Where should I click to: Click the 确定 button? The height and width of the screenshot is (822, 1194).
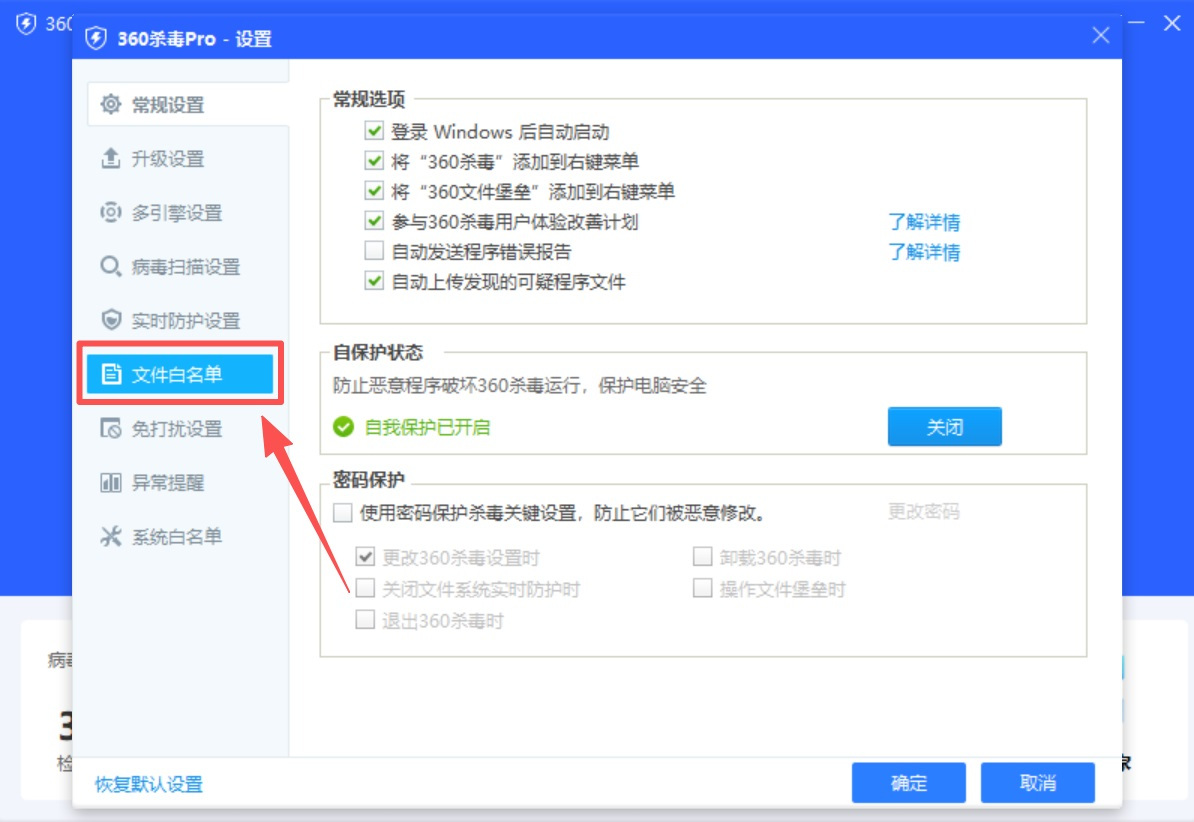tap(908, 783)
